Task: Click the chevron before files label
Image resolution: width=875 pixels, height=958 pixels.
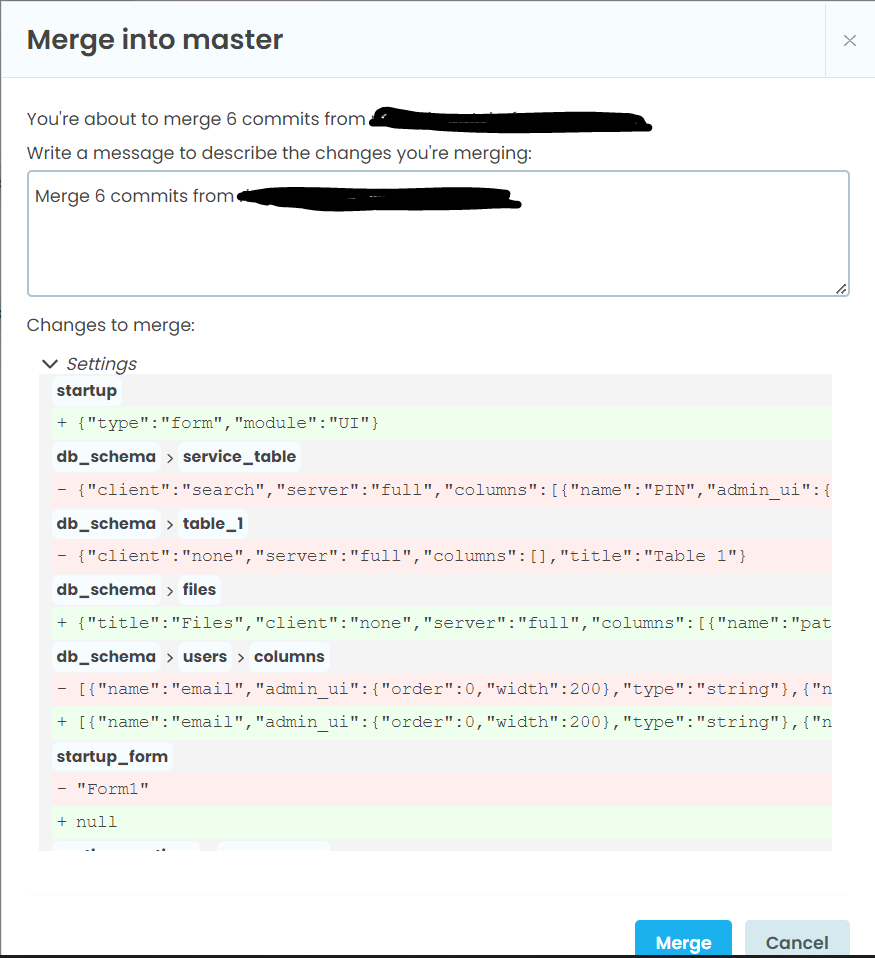Action: tap(170, 590)
